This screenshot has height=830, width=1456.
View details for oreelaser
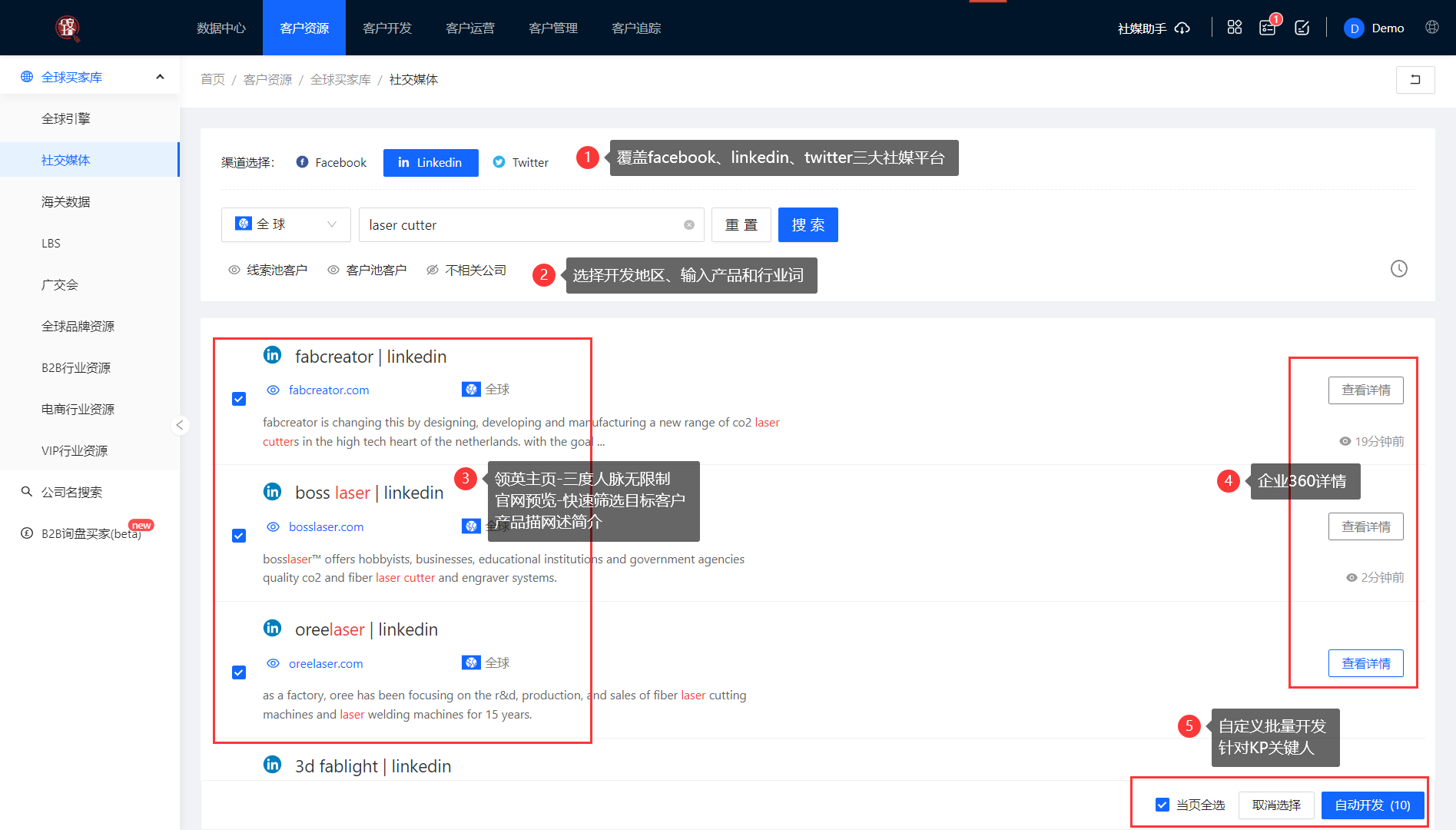pyautogui.click(x=1366, y=663)
